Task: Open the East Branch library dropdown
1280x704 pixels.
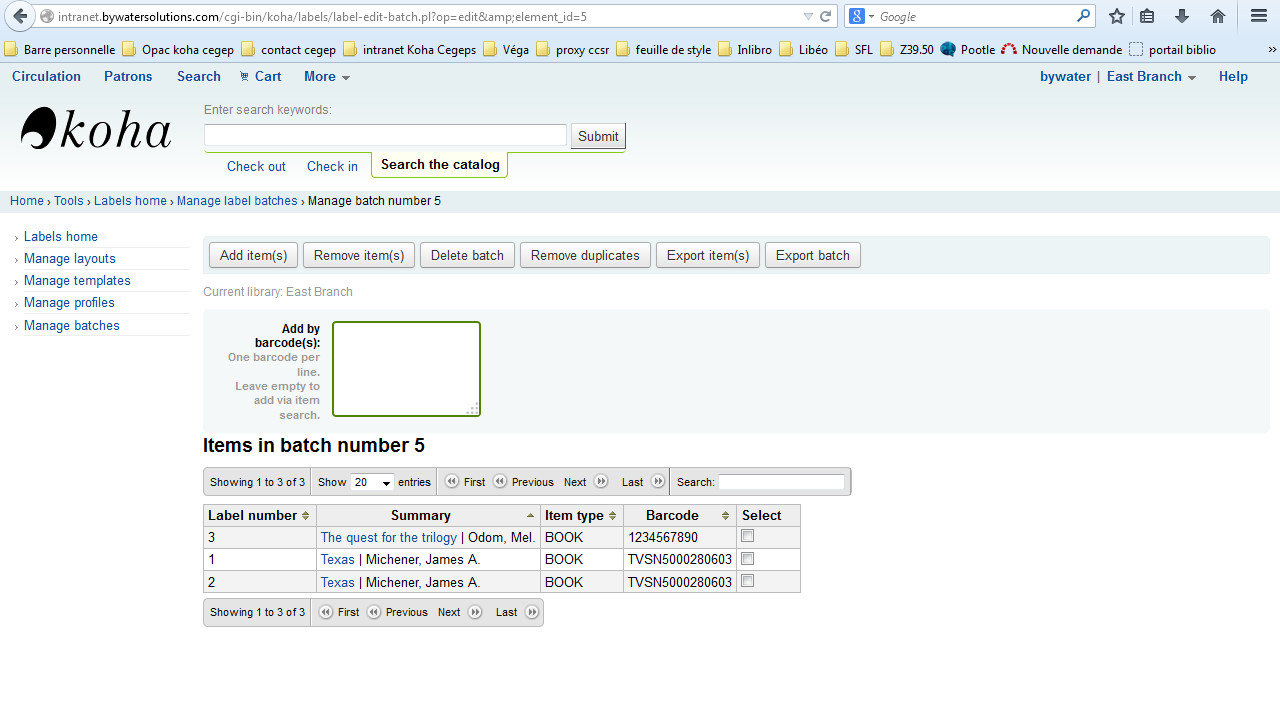Action: [1151, 77]
